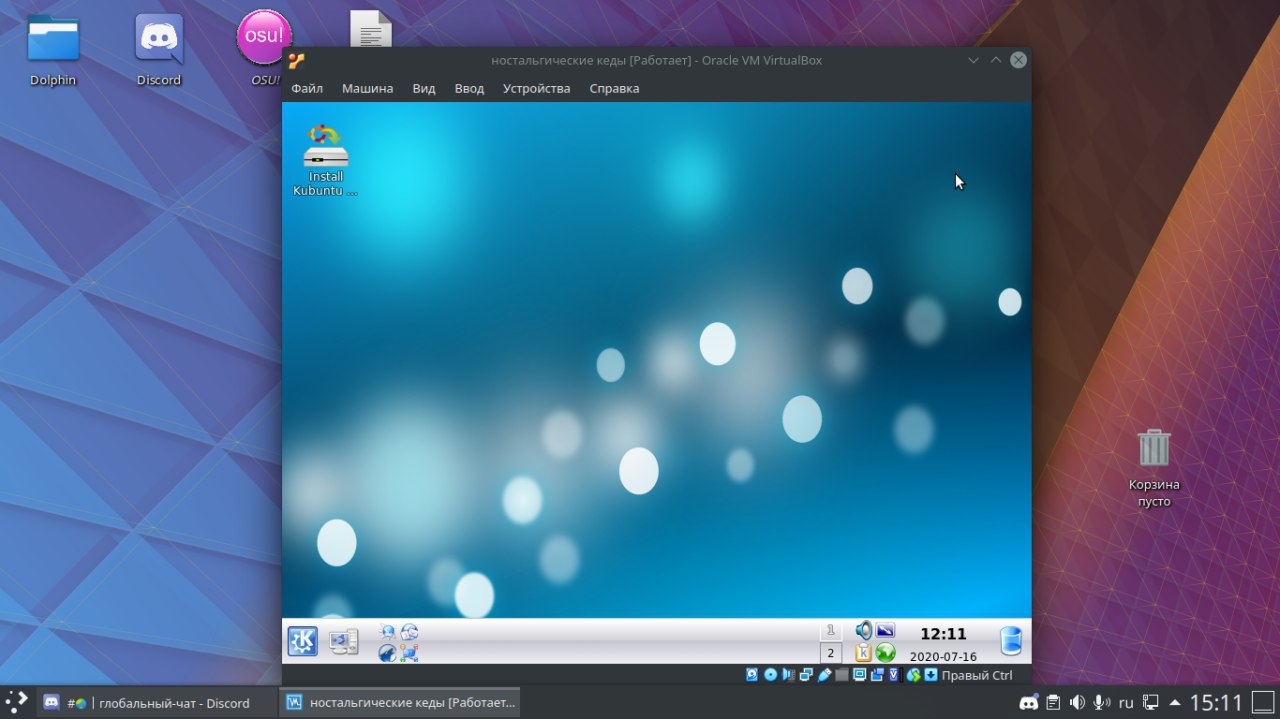Switch to Discord глобальный-чат taskbar entry
This screenshot has height=719, width=1280.
157,703
